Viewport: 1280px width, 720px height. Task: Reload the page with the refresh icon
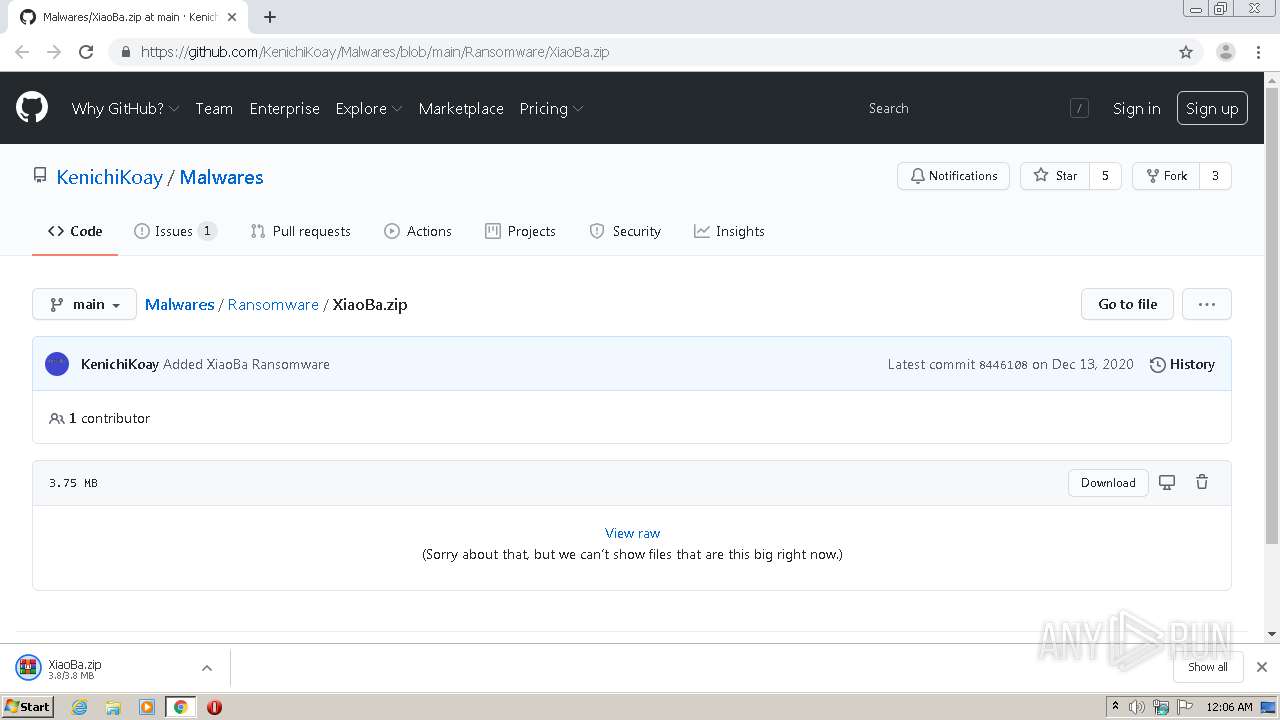tap(86, 52)
